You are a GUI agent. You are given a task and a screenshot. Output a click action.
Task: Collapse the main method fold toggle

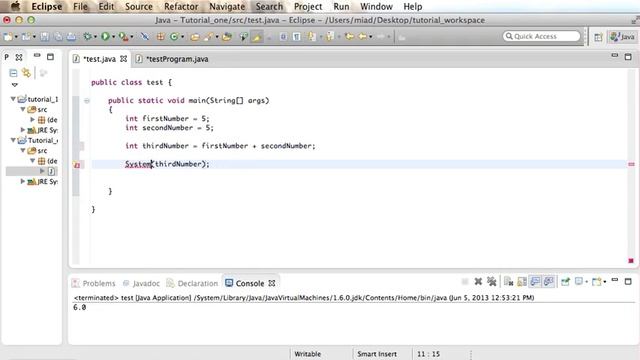point(87,100)
